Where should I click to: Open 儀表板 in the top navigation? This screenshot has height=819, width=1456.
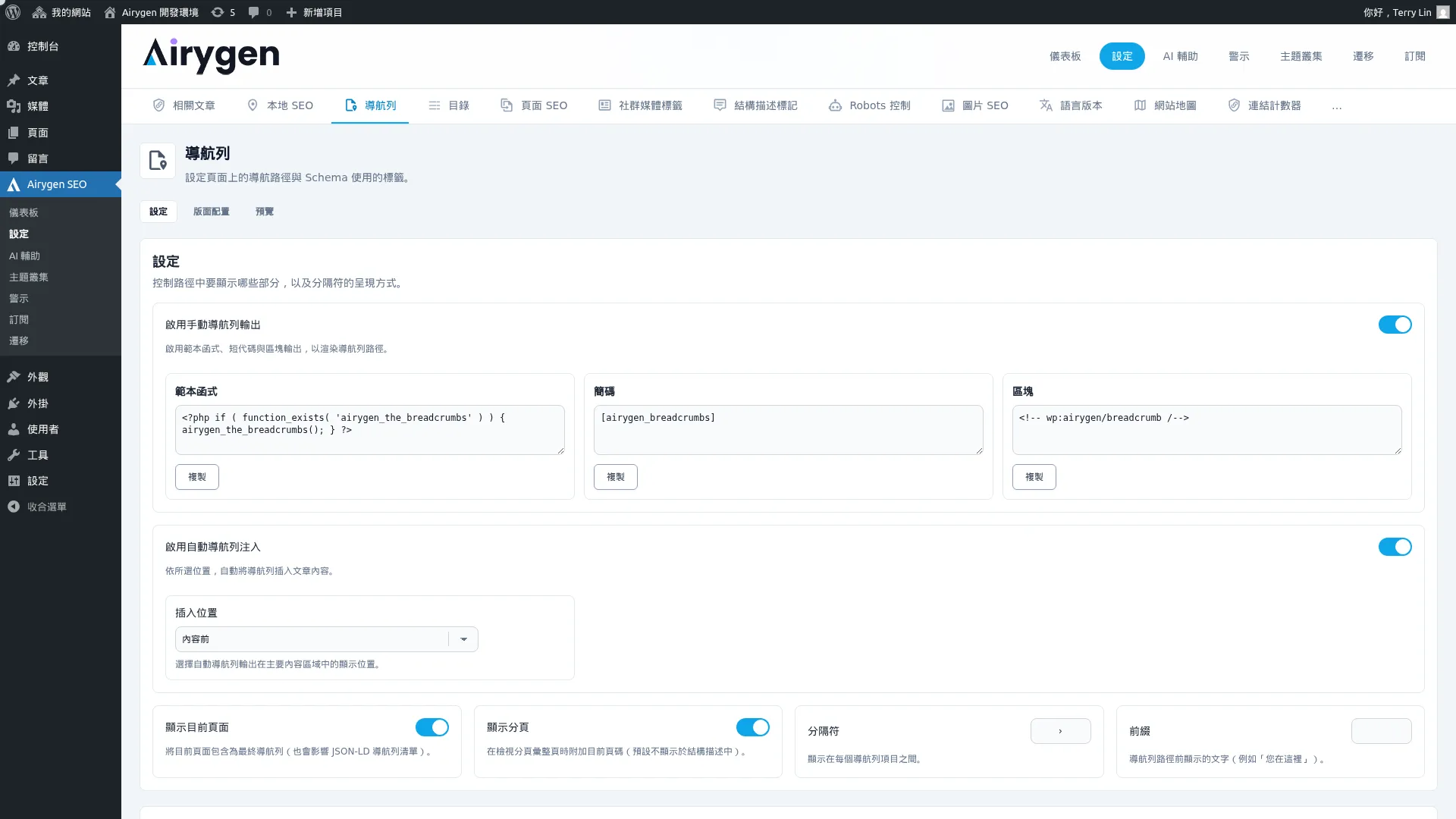coord(1065,56)
